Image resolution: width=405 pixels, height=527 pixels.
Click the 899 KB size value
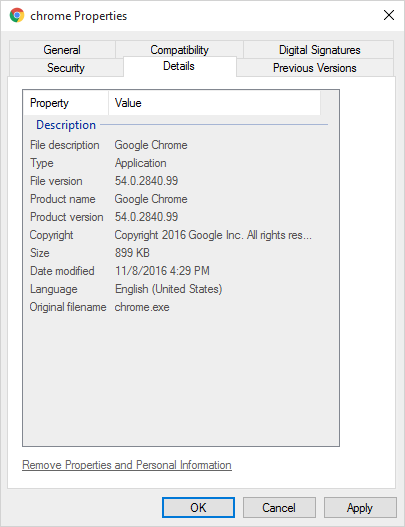132,253
